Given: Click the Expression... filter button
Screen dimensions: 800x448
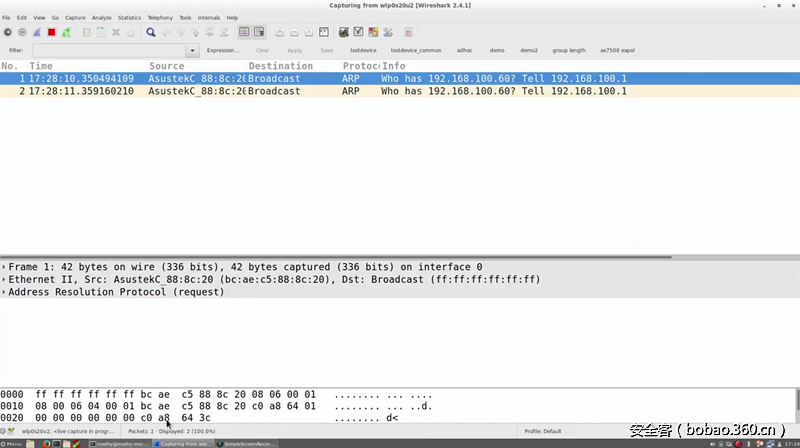Looking at the screenshot, I should (222, 51).
